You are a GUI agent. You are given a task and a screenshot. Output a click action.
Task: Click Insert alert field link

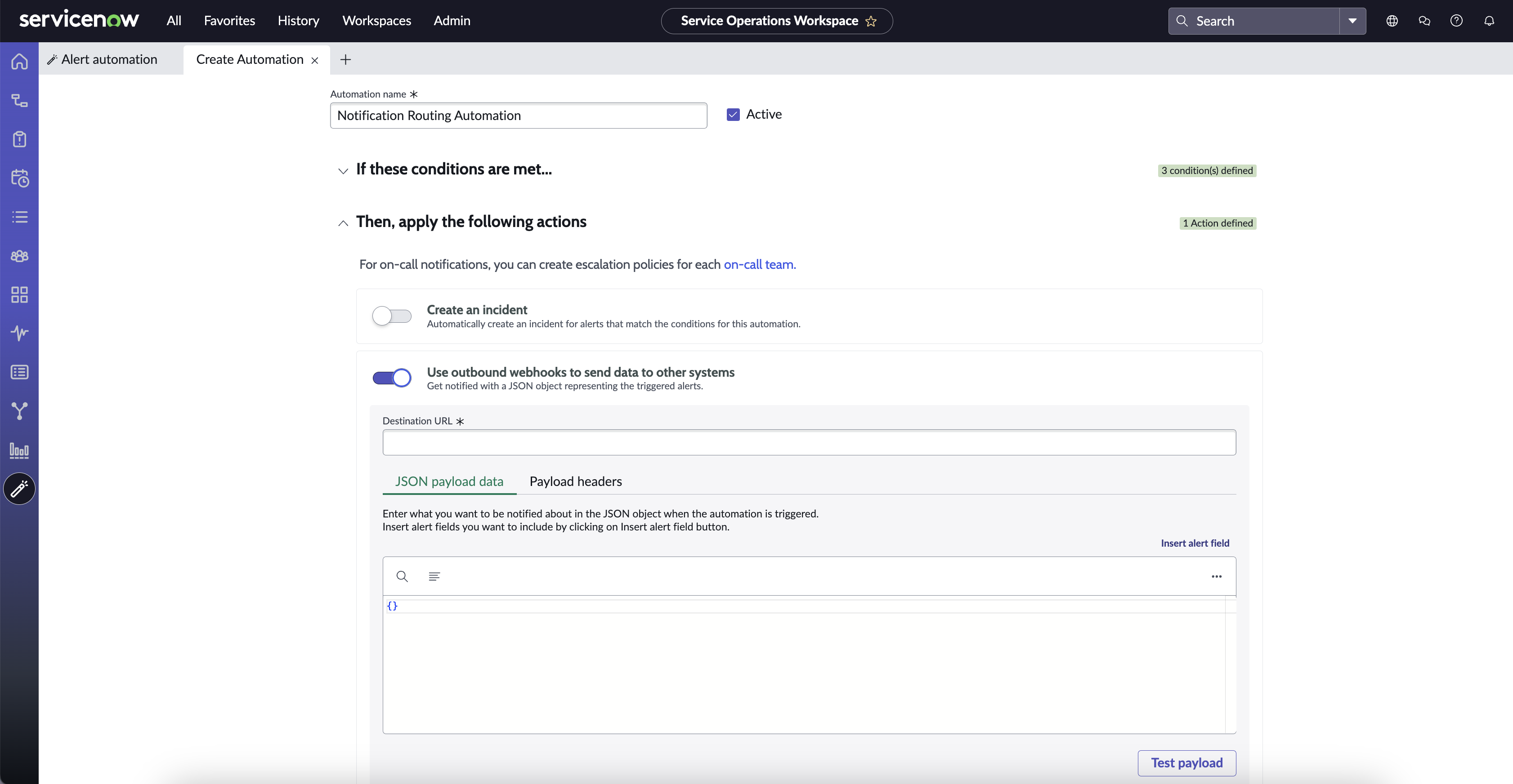click(x=1195, y=543)
